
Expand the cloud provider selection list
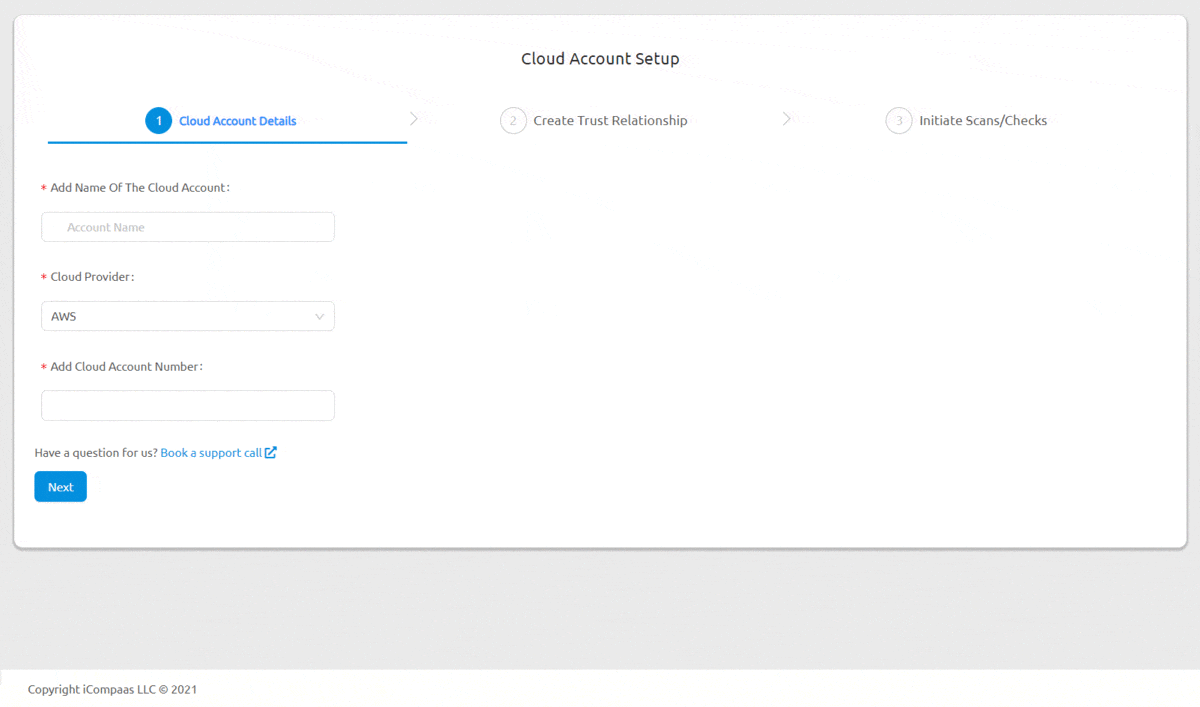pos(187,316)
